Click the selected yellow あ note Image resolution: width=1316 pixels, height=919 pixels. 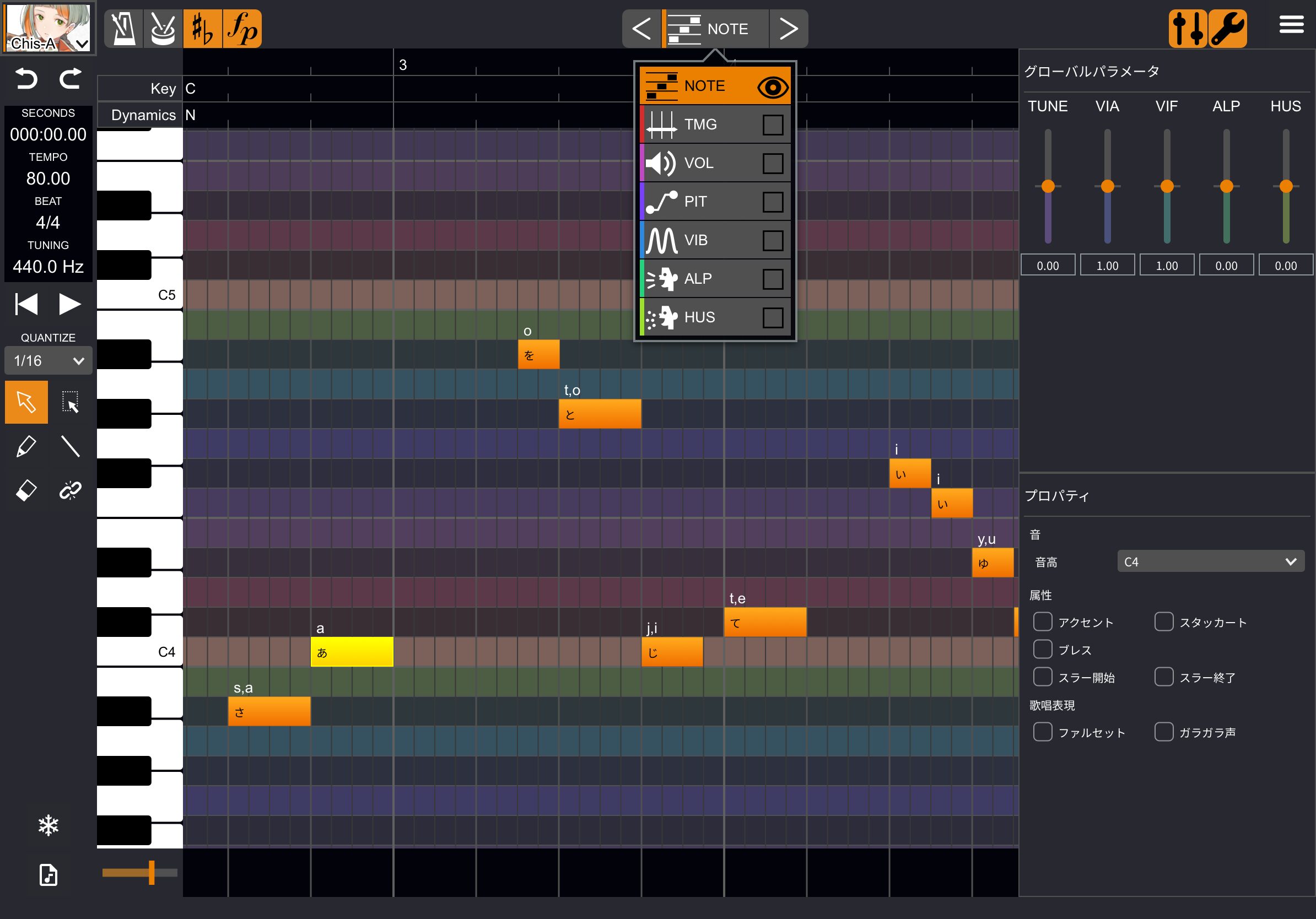pos(352,652)
